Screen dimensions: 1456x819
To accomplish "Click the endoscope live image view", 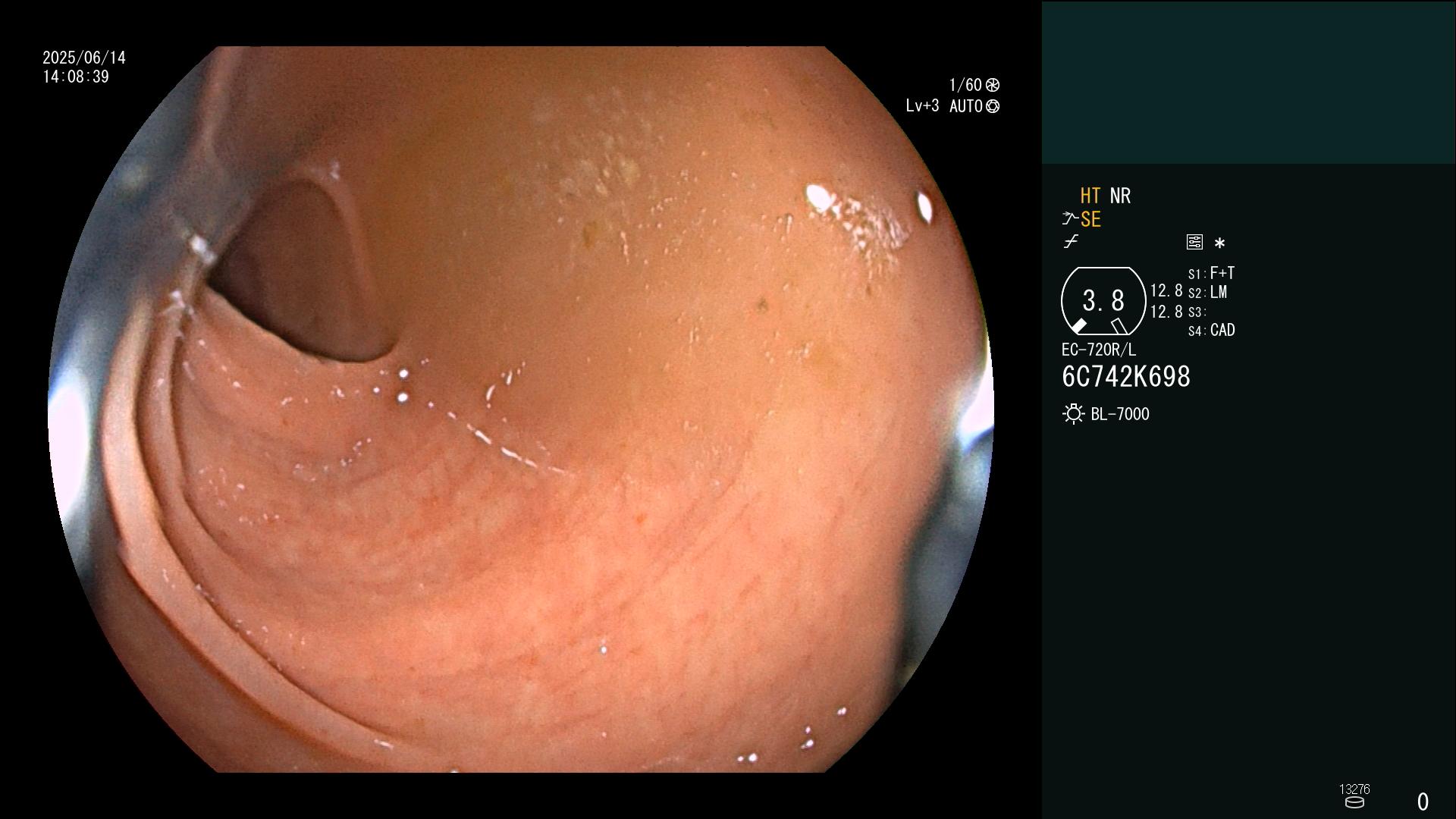I will [x=520, y=409].
